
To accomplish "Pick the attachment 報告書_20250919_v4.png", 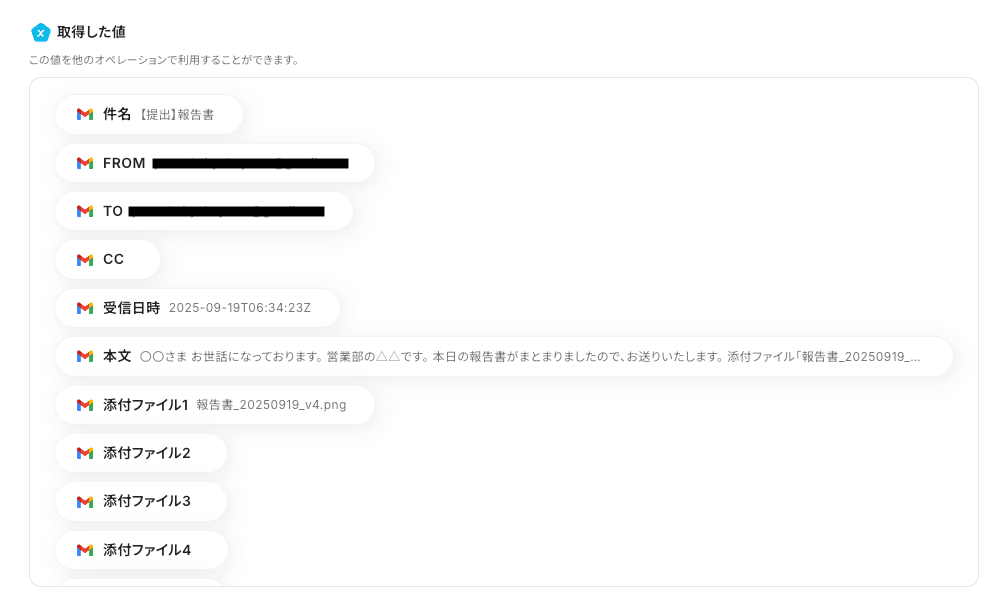I will coord(271,405).
